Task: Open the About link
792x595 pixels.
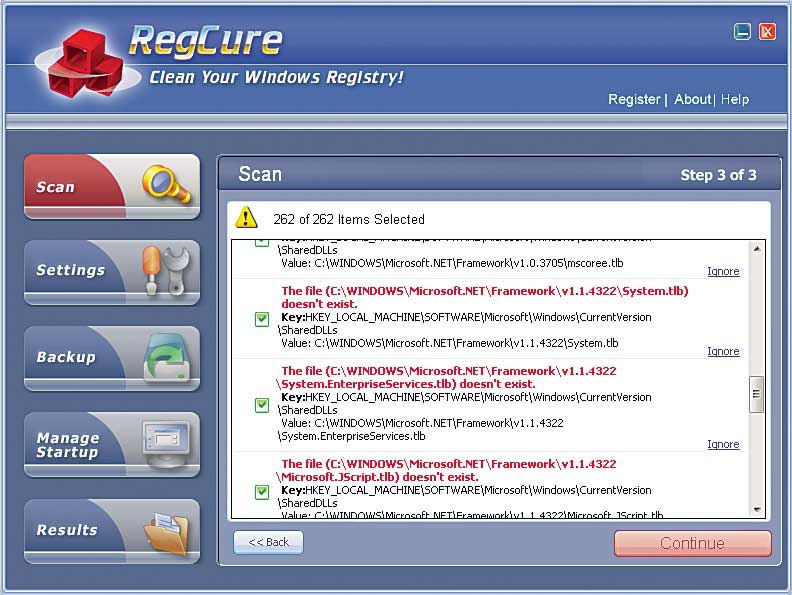Action: click(692, 99)
